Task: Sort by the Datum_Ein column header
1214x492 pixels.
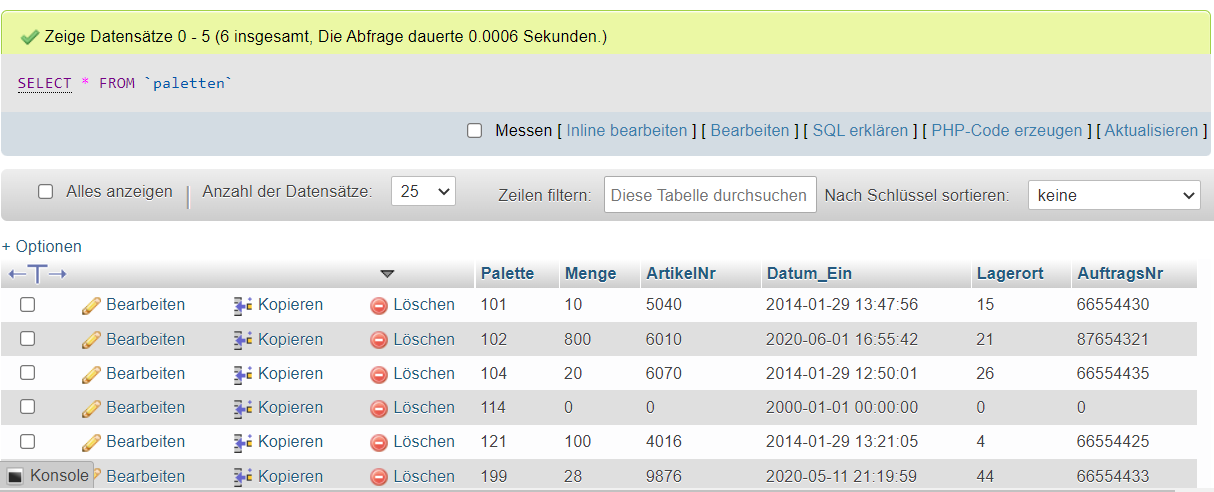Action: click(x=809, y=274)
